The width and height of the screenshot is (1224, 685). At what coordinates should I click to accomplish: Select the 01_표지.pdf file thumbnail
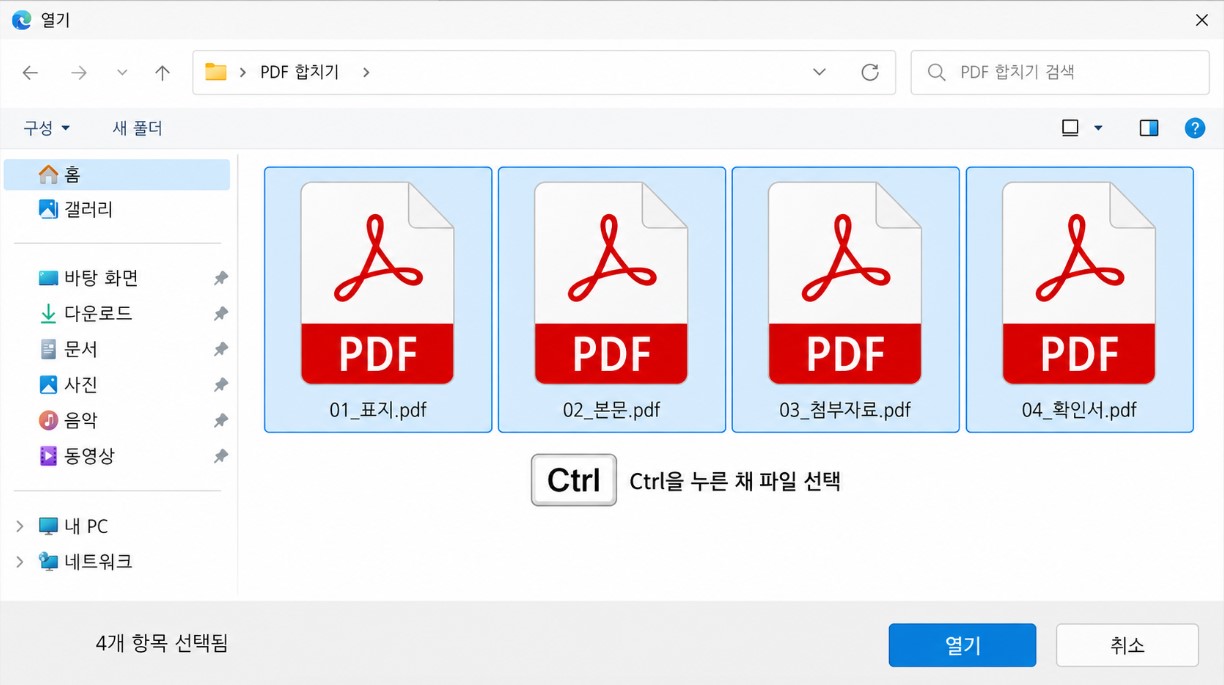click(x=377, y=284)
